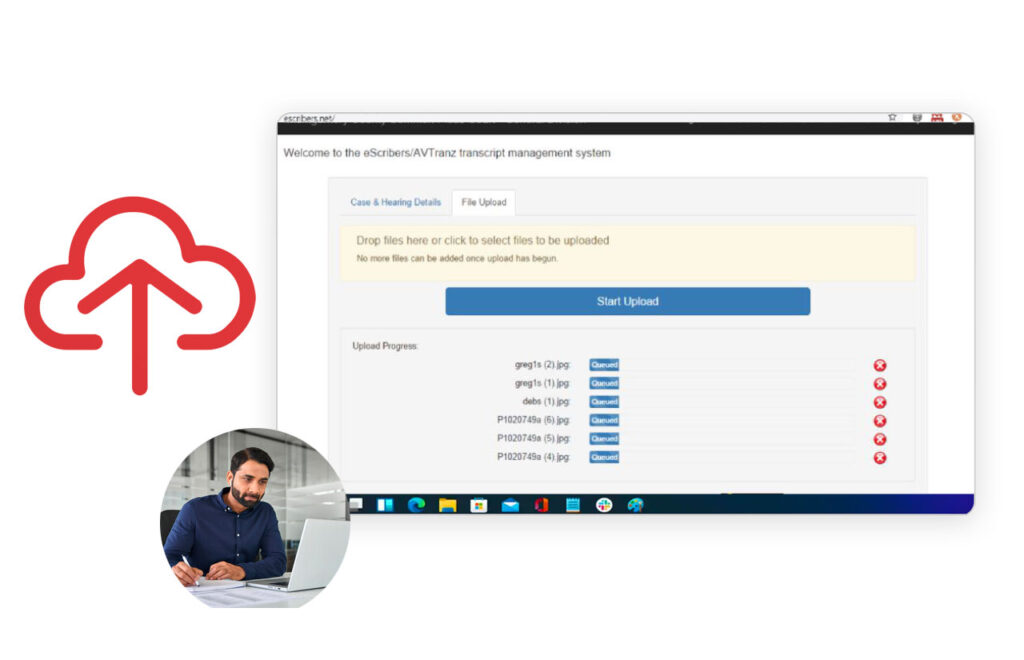Open File Explorer from the taskbar
1024x660 pixels.
coord(447,505)
